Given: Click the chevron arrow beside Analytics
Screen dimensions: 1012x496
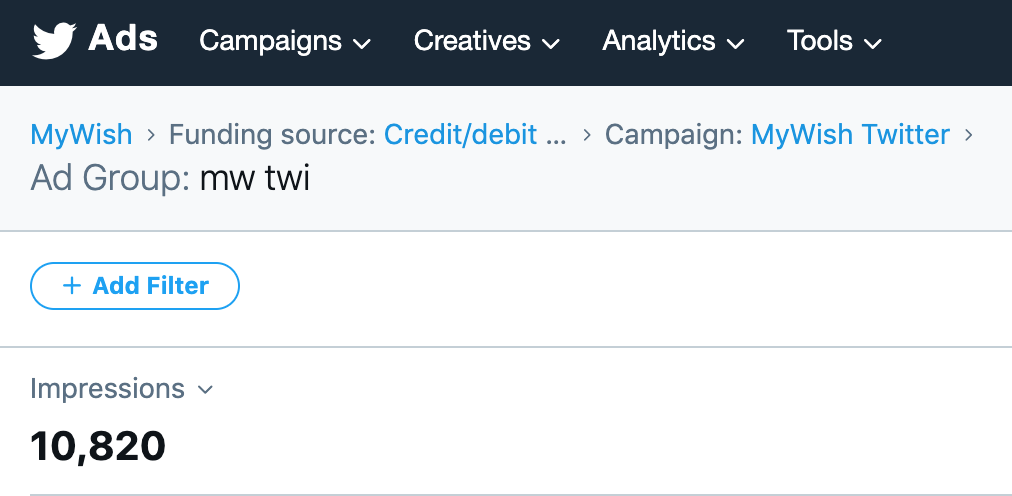Looking at the screenshot, I should tap(735, 43).
